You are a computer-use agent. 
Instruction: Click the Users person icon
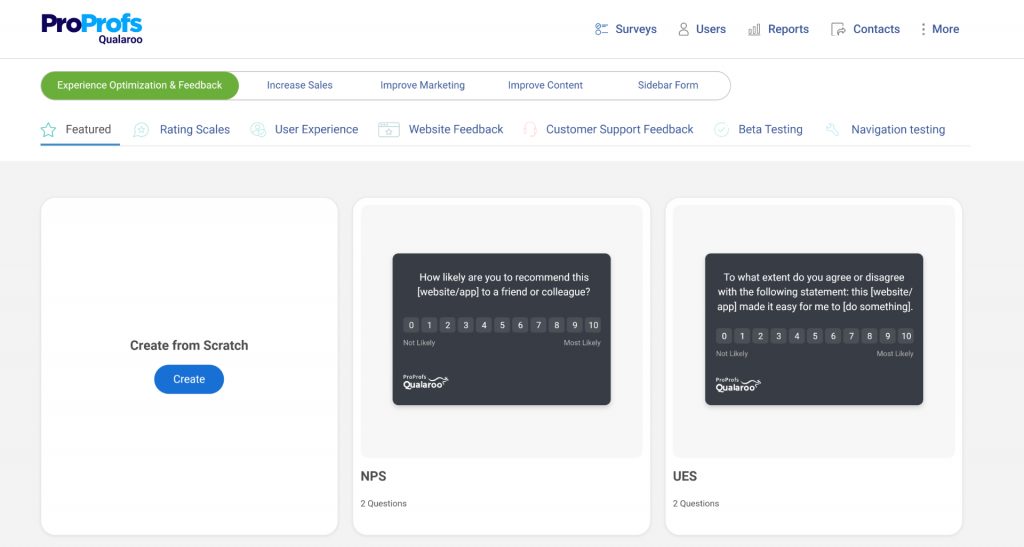683,29
